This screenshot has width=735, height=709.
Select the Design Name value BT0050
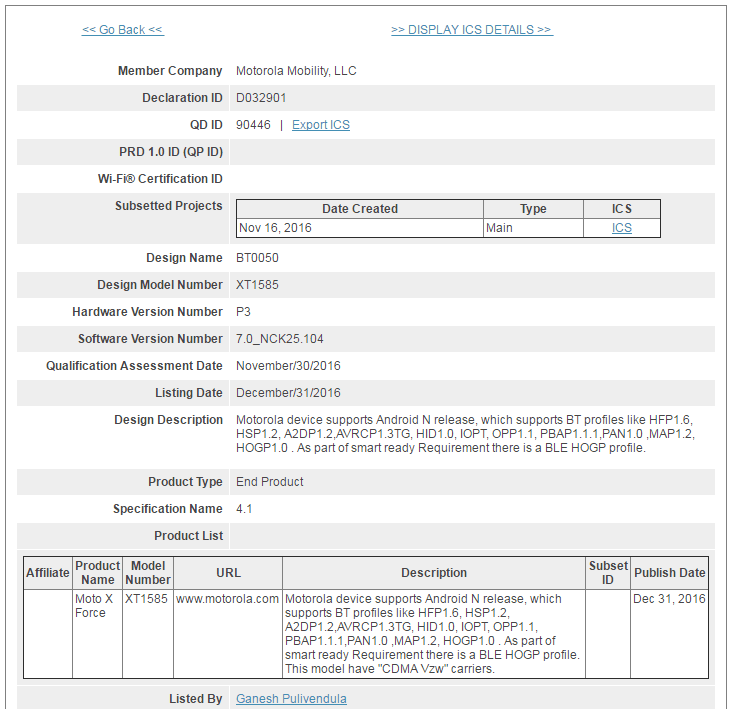click(x=257, y=258)
